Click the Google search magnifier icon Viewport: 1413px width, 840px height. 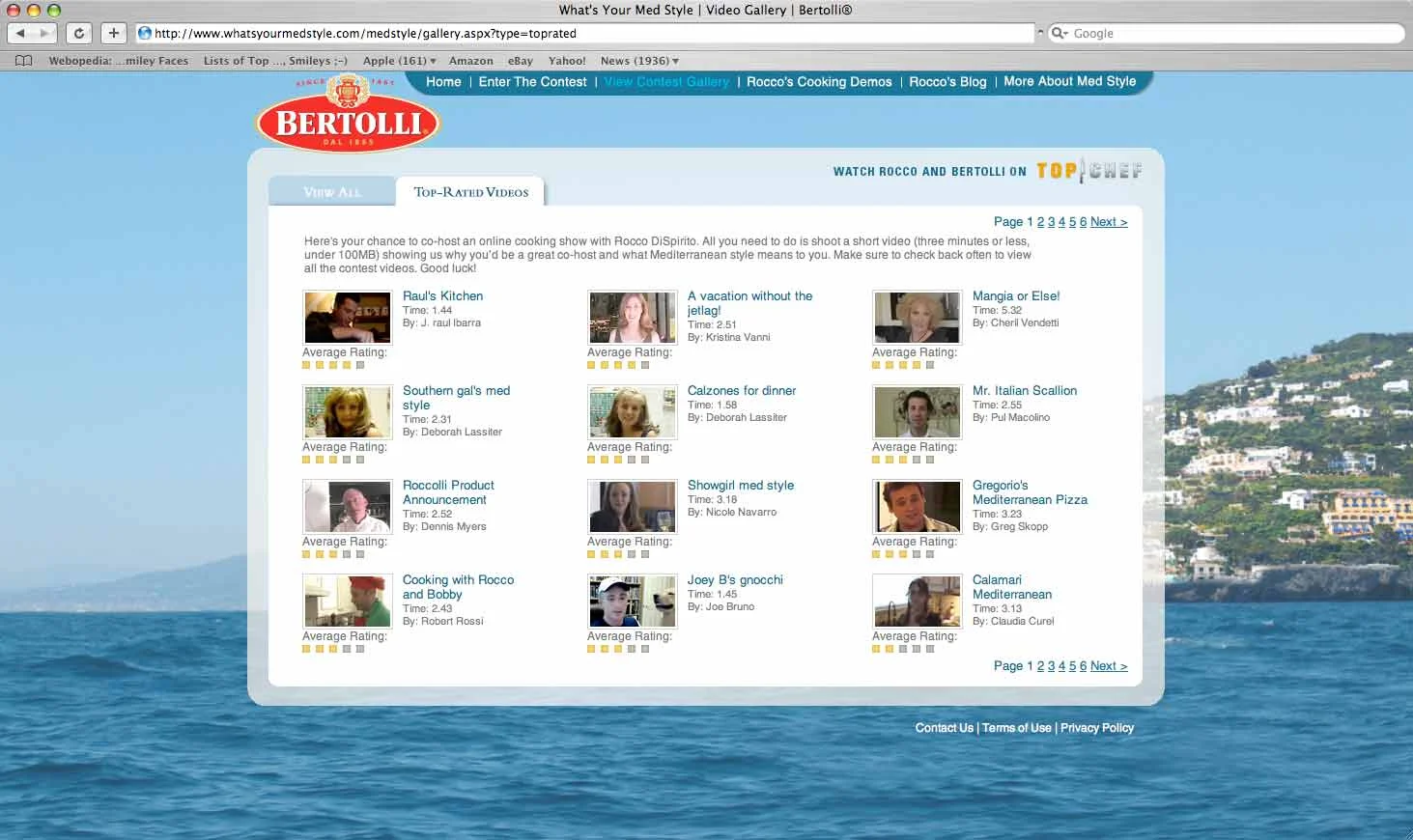(x=1059, y=33)
